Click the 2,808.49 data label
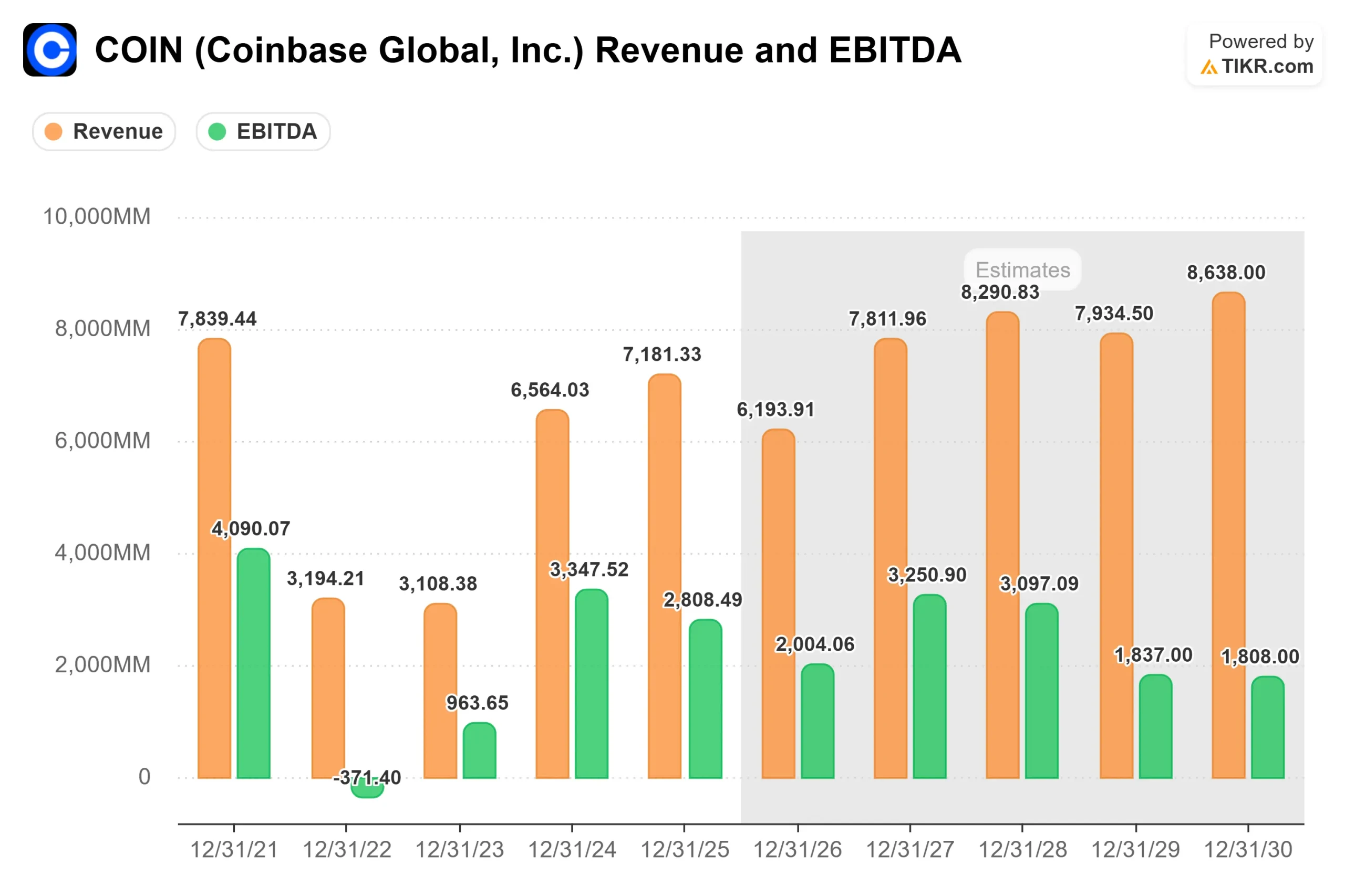Image resolution: width=1345 pixels, height=896 pixels. [x=702, y=599]
